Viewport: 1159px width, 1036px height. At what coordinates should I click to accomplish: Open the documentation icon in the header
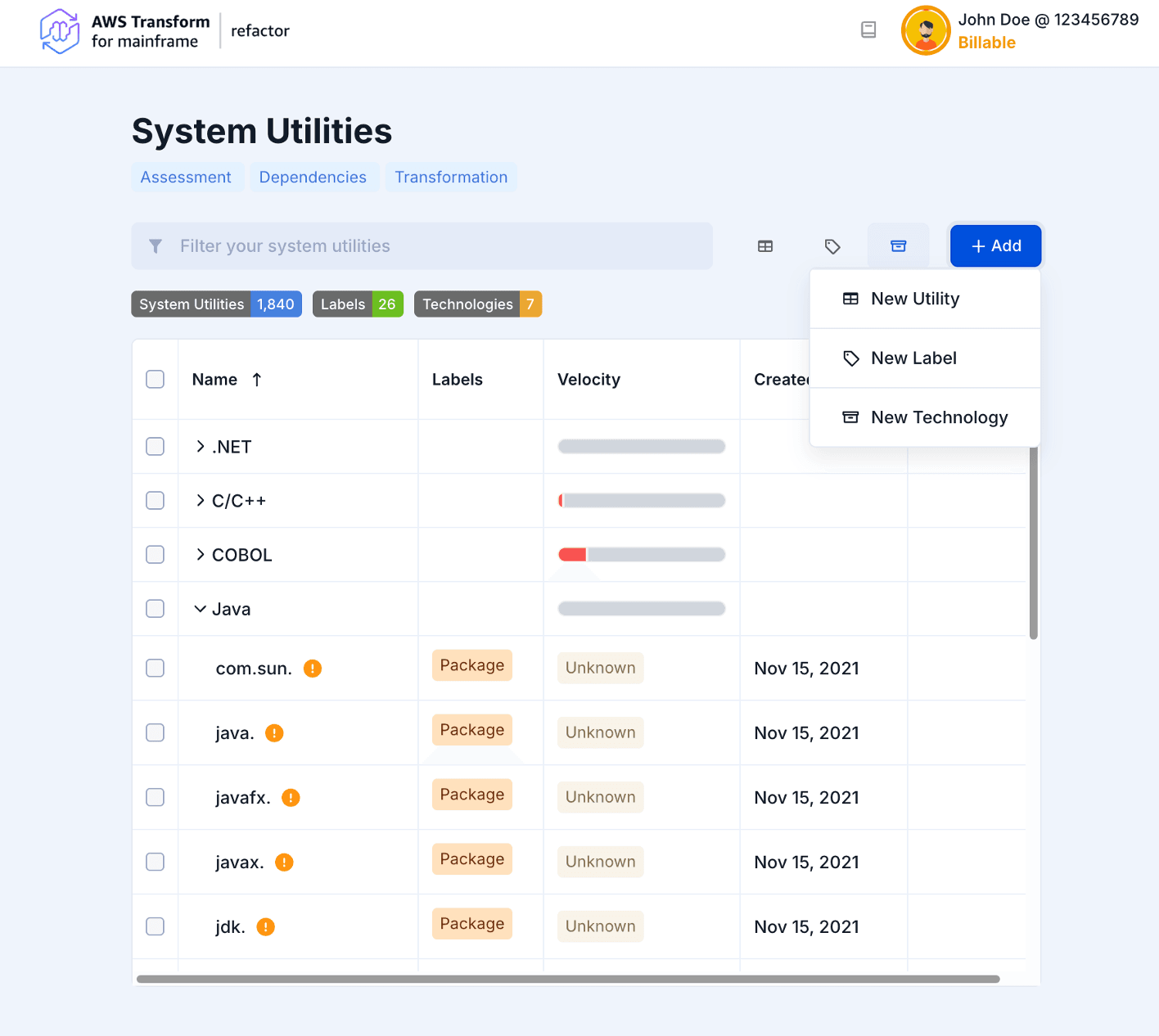coord(868,29)
